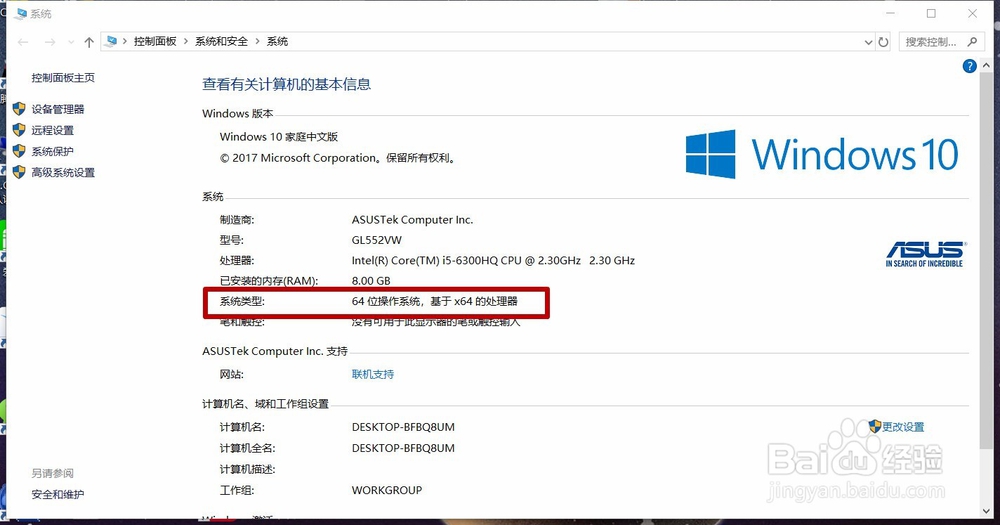
Task: Open 设备管理器 link
Action: pos(58,109)
